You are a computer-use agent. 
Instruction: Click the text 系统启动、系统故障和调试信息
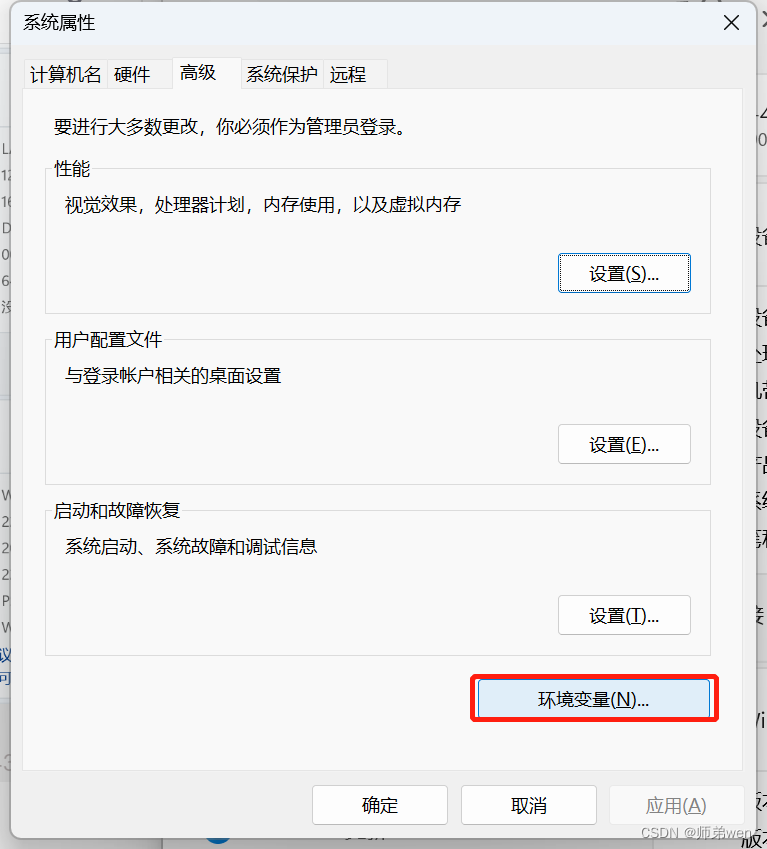click(x=191, y=546)
